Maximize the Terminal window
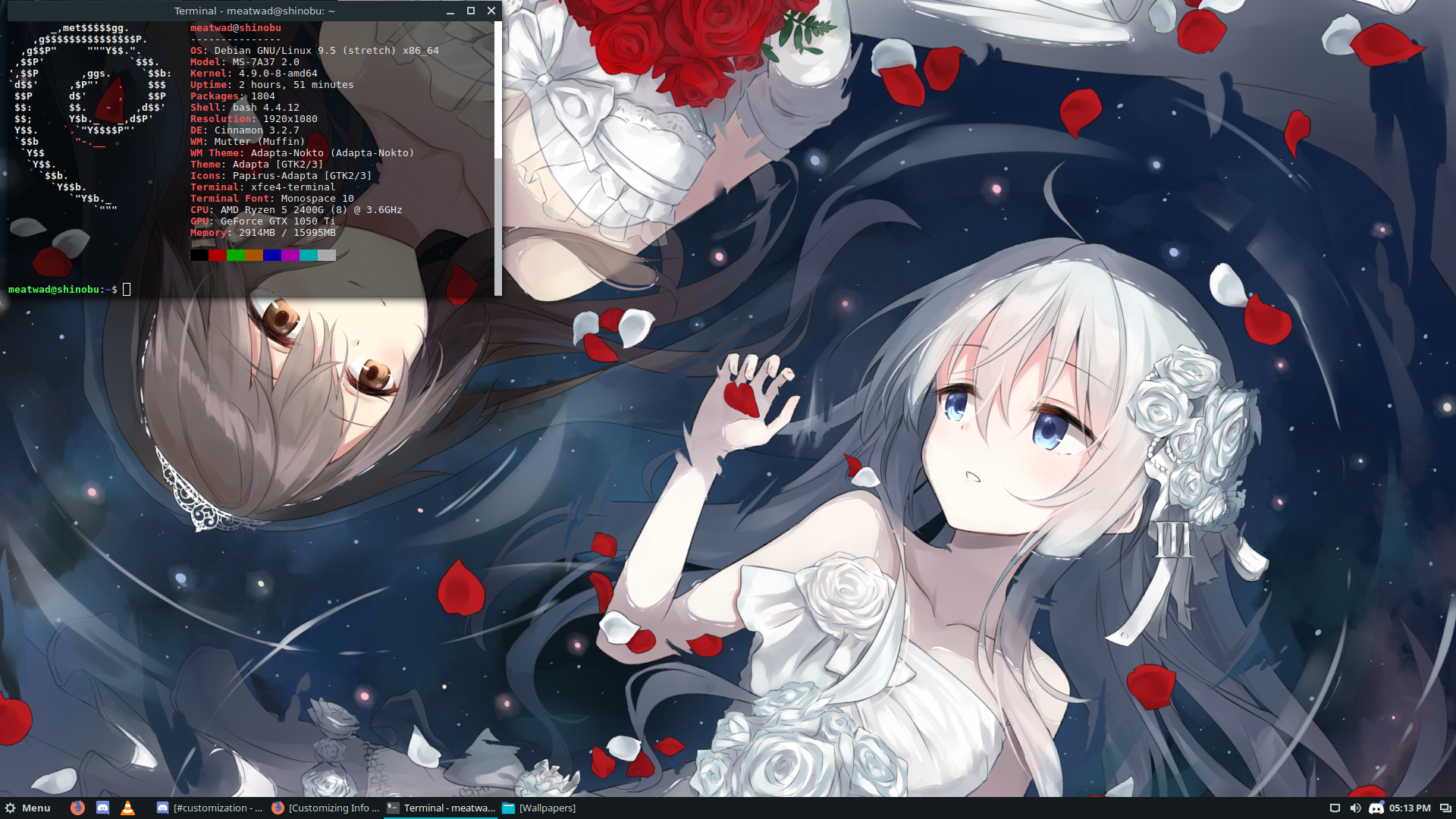The image size is (1456, 819). point(471,11)
